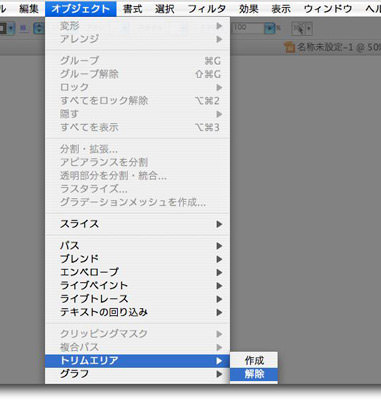
Task: Expand the ライブトレース submenu
Action: pos(137,299)
